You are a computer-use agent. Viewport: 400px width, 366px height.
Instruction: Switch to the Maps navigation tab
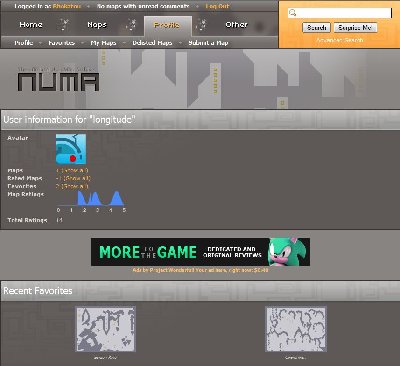[x=97, y=25]
